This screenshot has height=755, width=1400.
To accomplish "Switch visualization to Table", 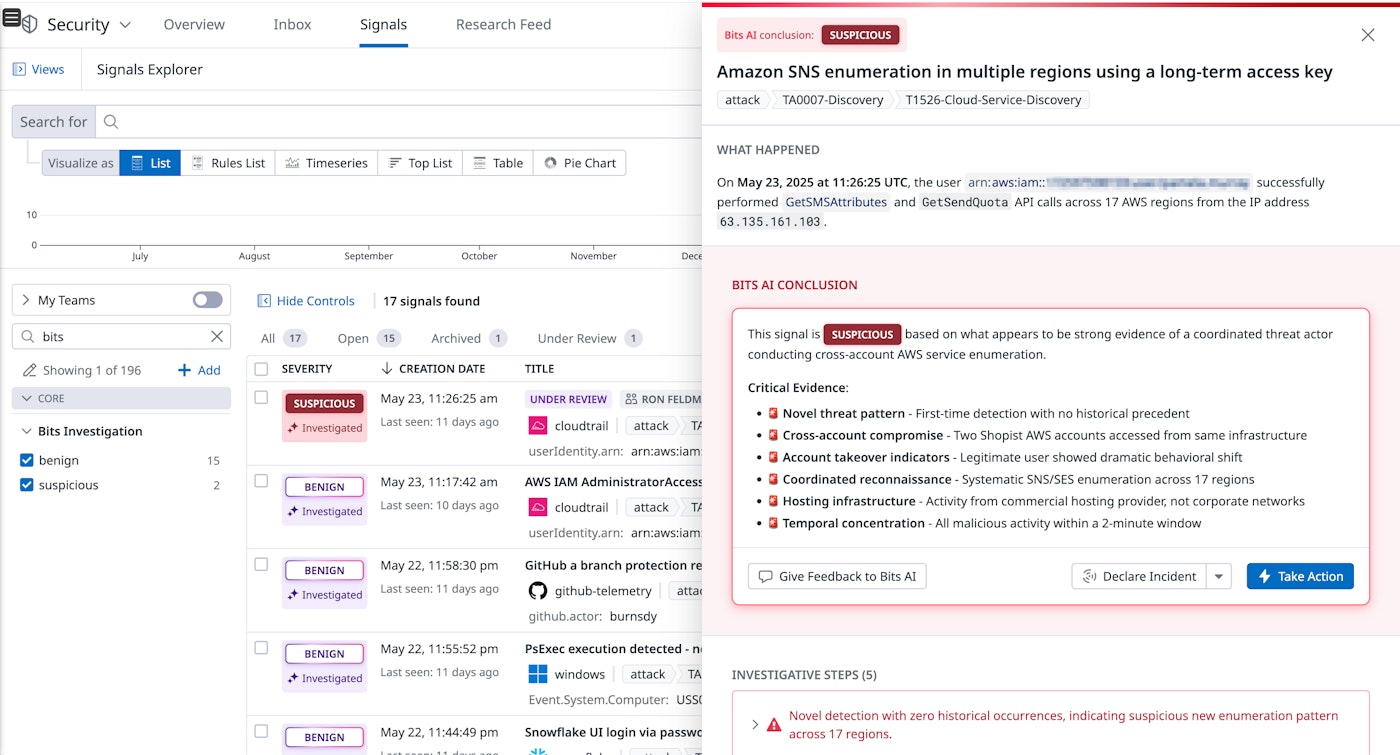I will point(498,163).
